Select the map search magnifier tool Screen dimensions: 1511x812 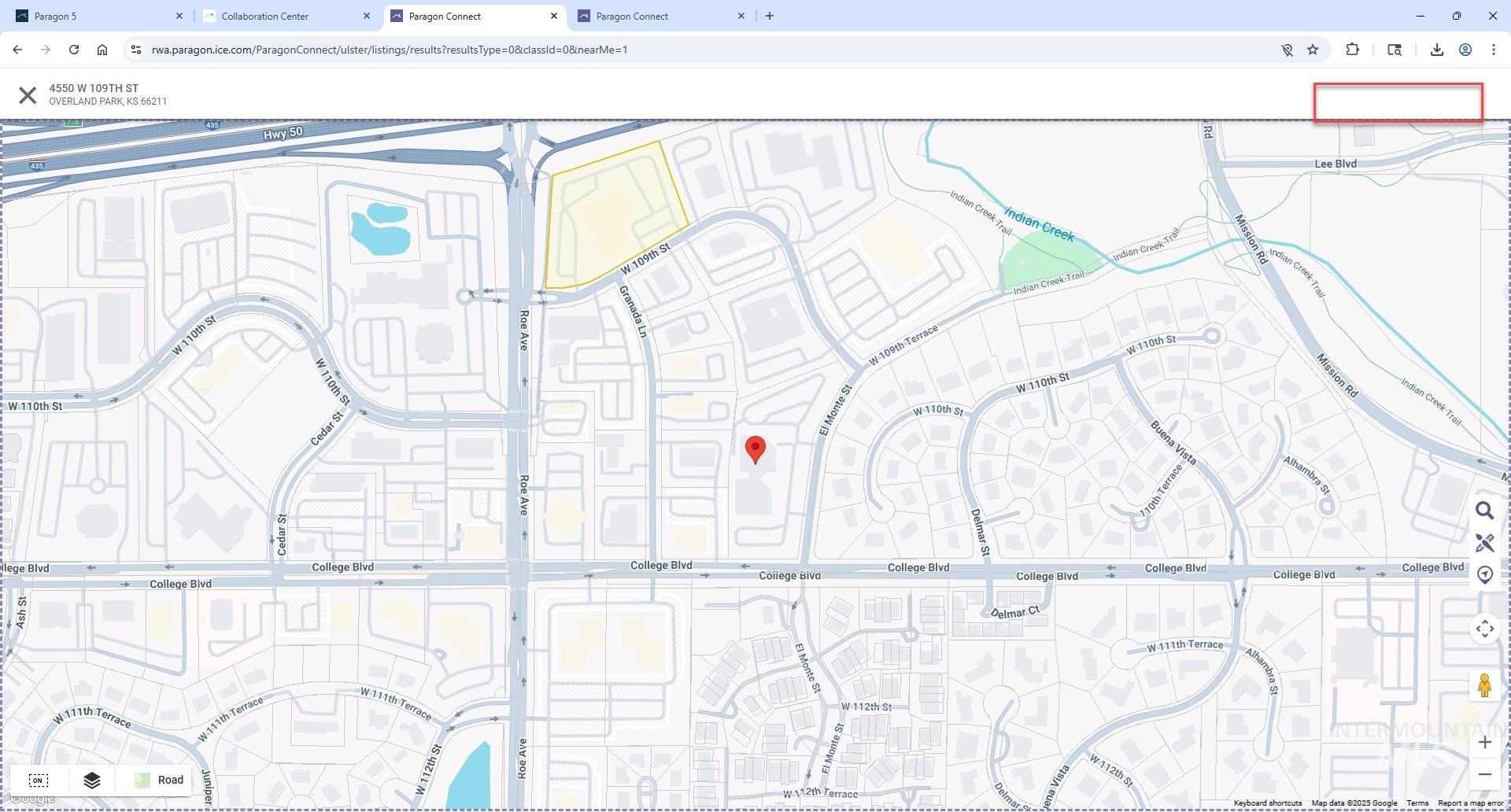click(1485, 511)
